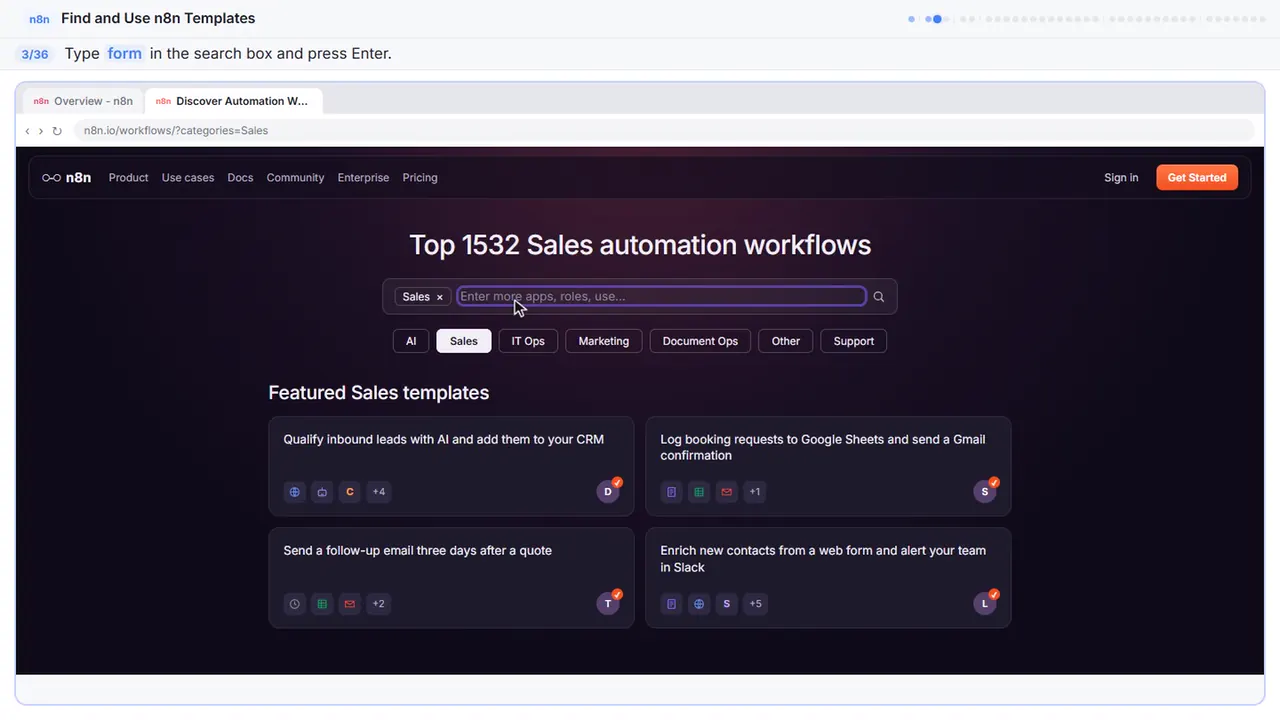This screenshot has height=720, width=1280.
Task: Filter by the Marketing category
Action: pos(604,341)
